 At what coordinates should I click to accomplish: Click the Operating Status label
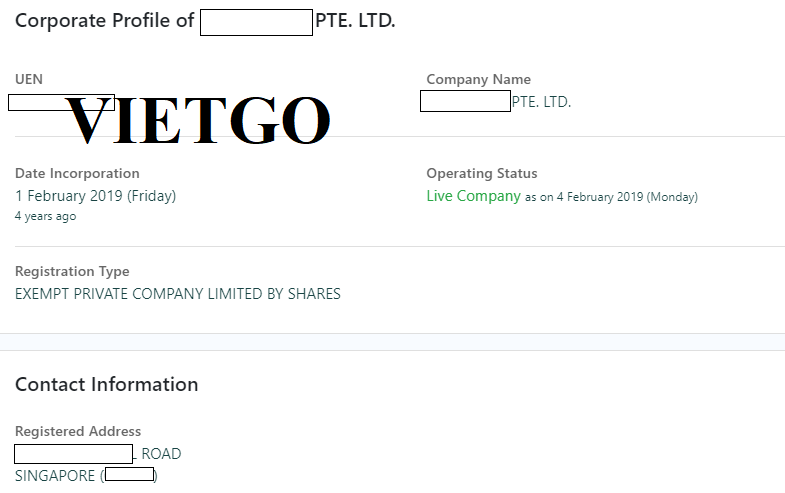pos(482,173)
